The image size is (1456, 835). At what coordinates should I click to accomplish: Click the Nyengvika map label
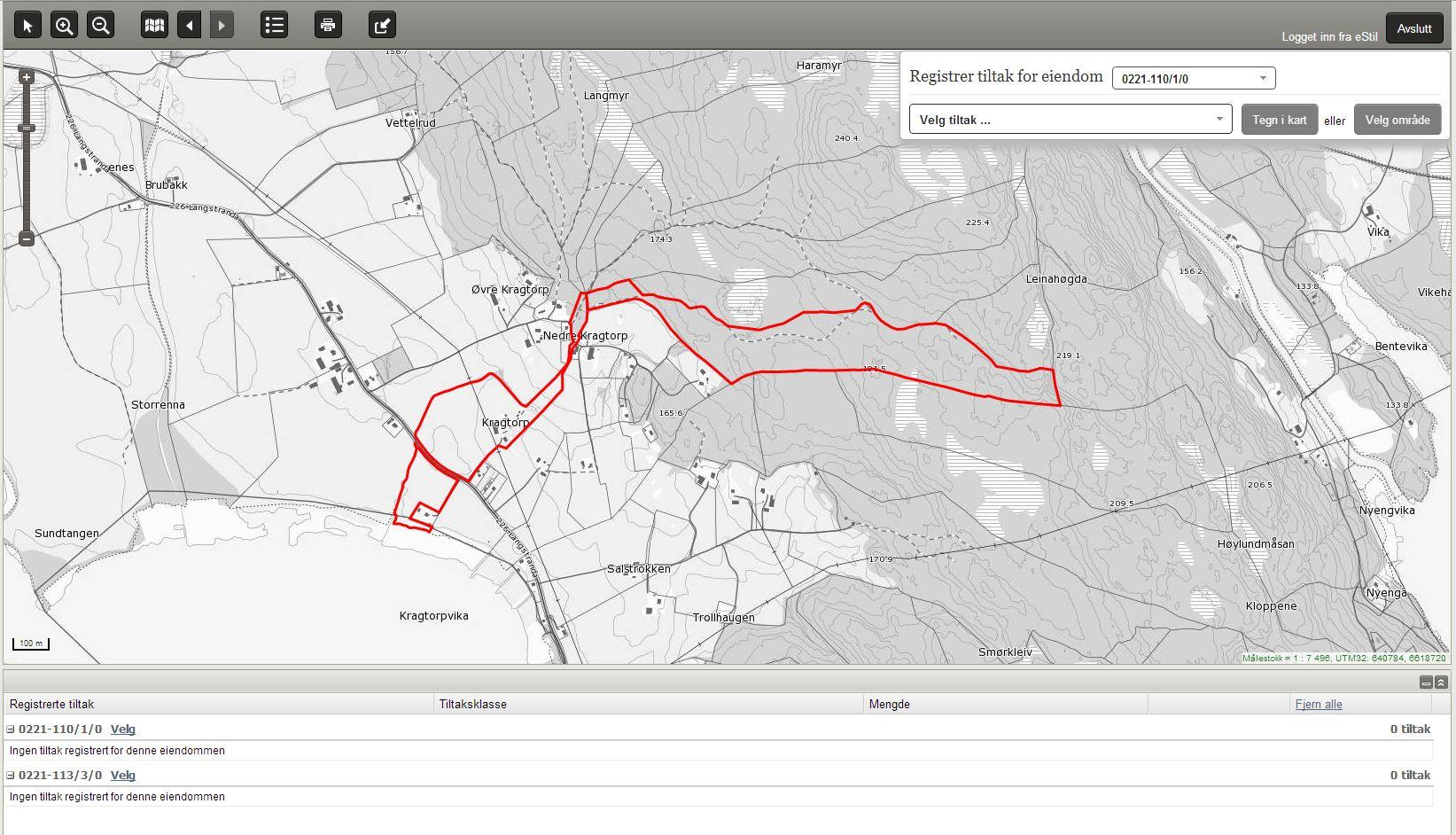tap(1387, 510)
